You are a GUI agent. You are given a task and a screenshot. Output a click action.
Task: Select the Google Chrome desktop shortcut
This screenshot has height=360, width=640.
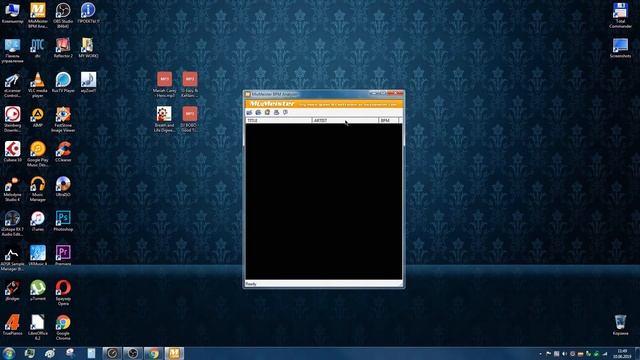[x=63, y=328]
